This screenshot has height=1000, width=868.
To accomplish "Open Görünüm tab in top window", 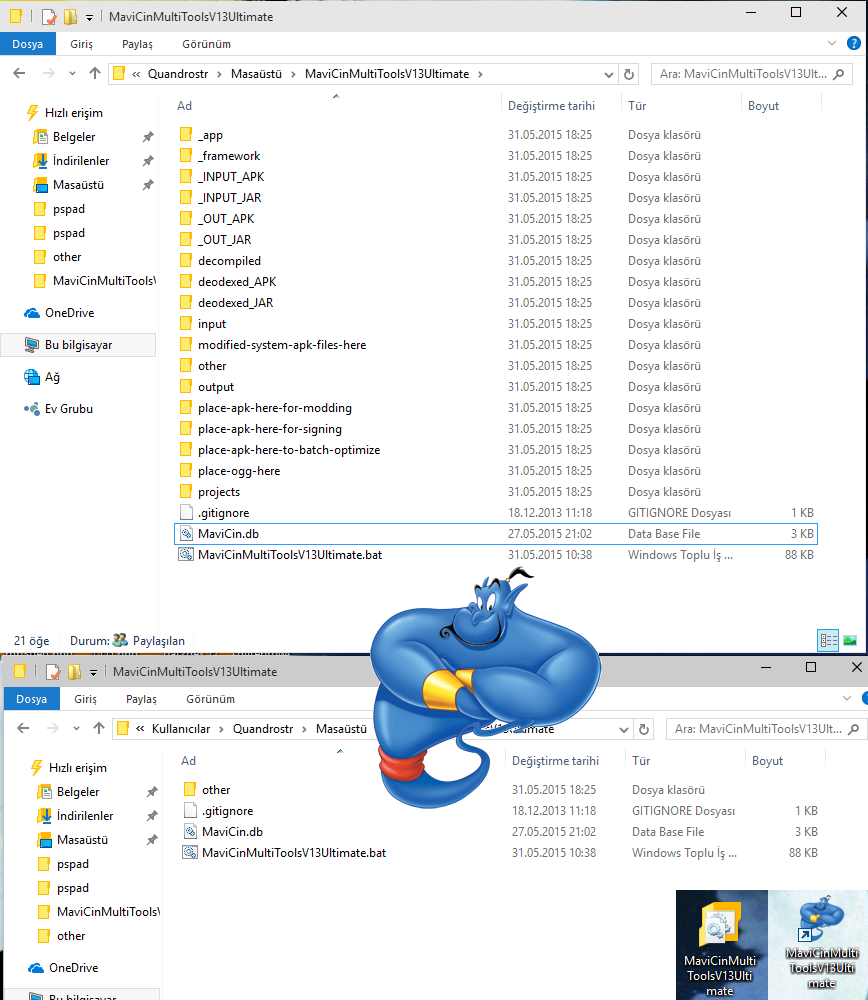I will pyautogui.click(x=206, y=44).
